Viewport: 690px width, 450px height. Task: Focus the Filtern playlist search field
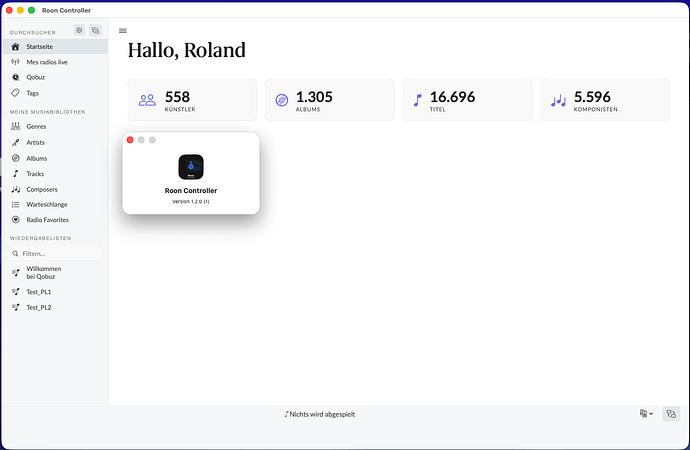coord(55,253)
